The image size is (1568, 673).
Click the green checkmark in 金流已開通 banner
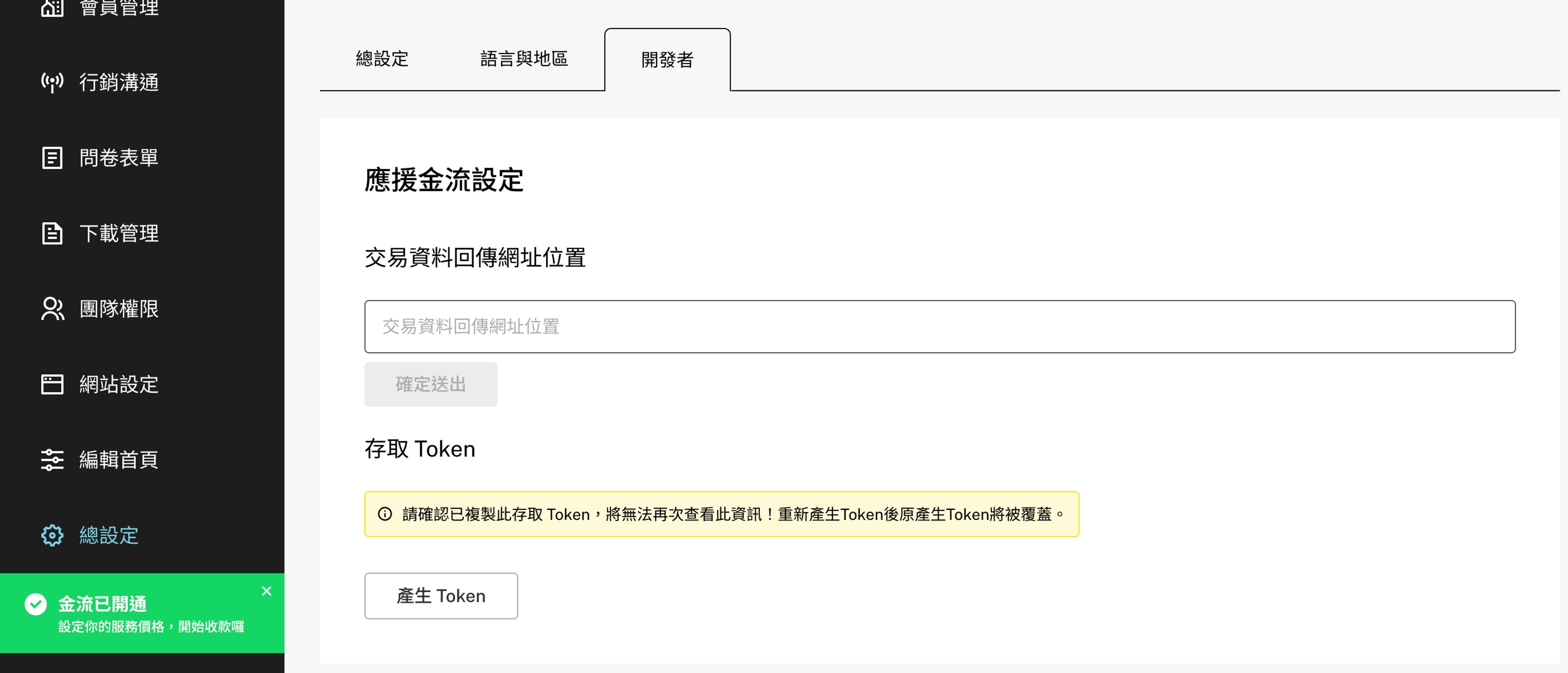[x=36, y=604]
